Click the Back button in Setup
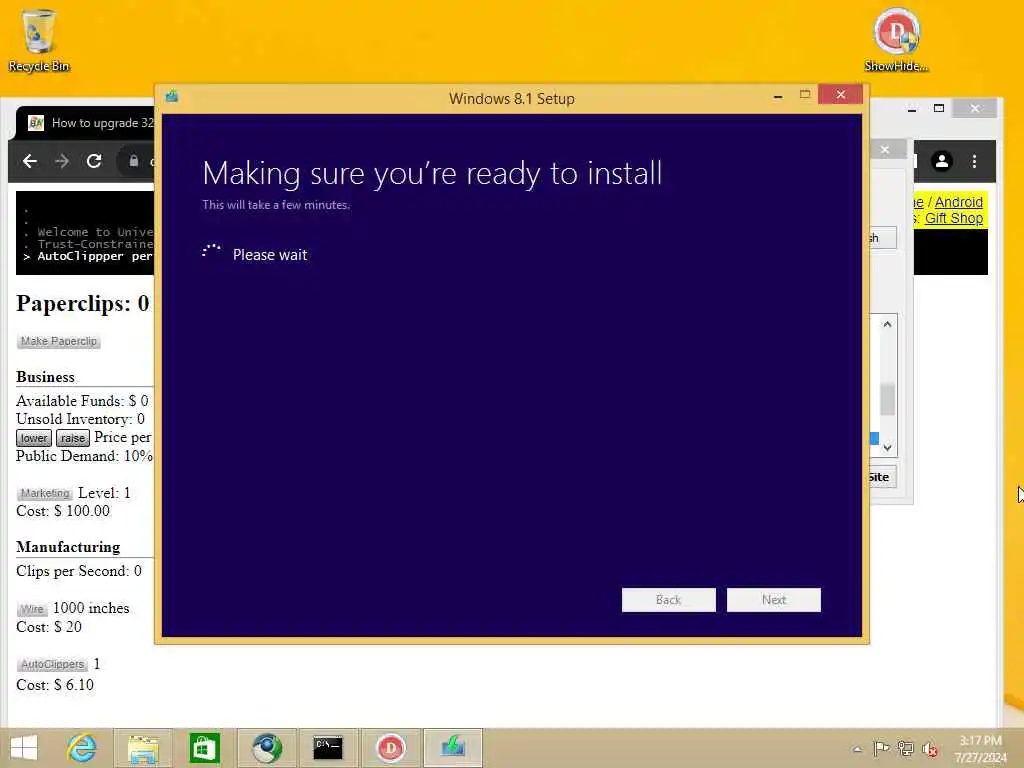Screen dimensions: 1024x768 click(x=668, y=600)
